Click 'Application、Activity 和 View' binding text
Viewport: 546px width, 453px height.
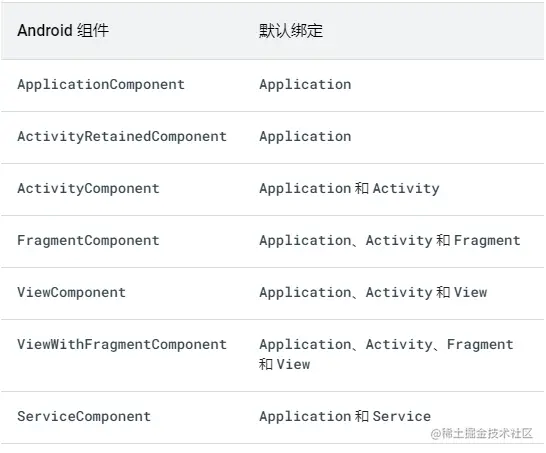[x=373, y=292]
